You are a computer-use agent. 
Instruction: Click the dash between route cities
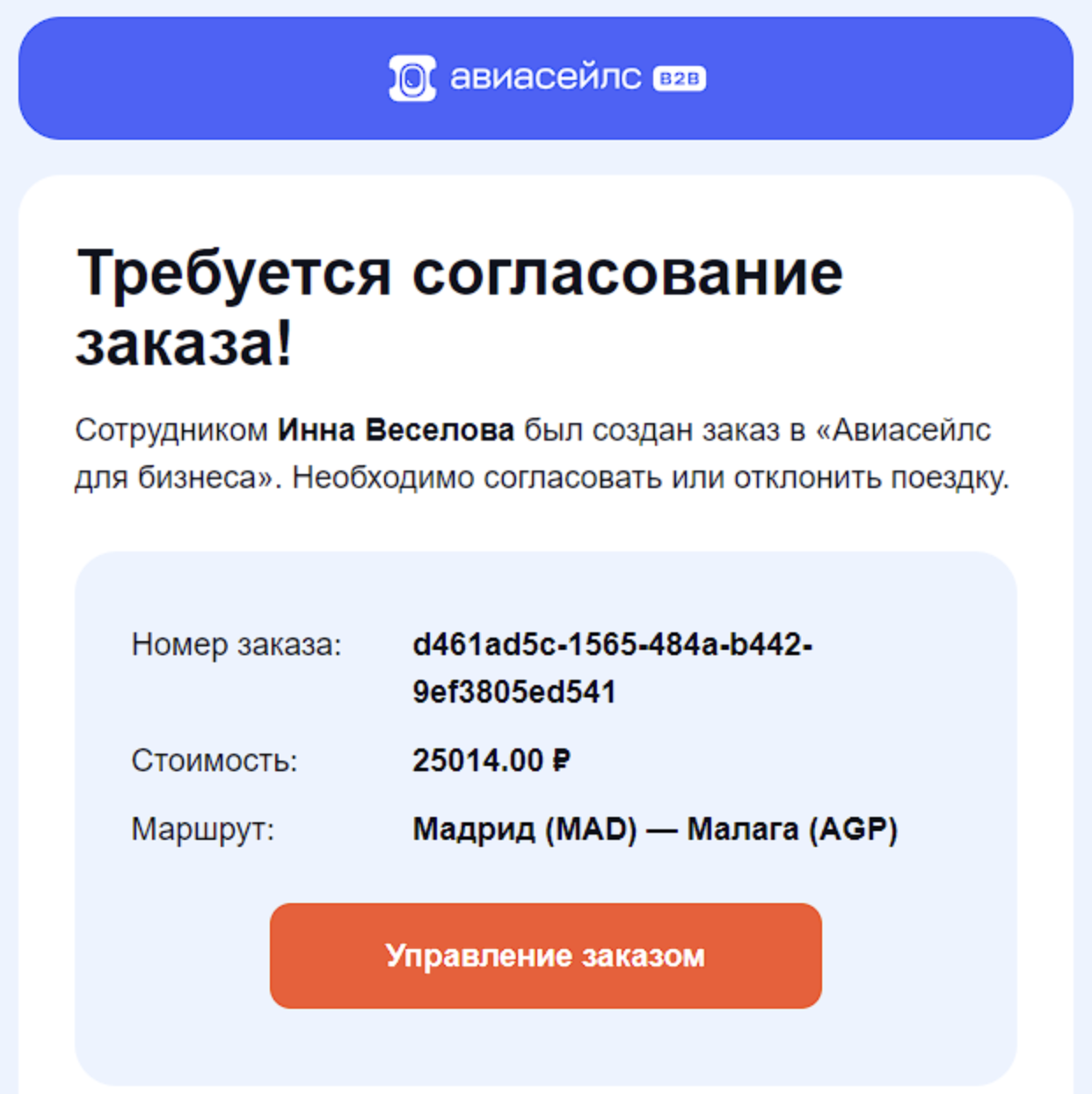tap(661, 828)
